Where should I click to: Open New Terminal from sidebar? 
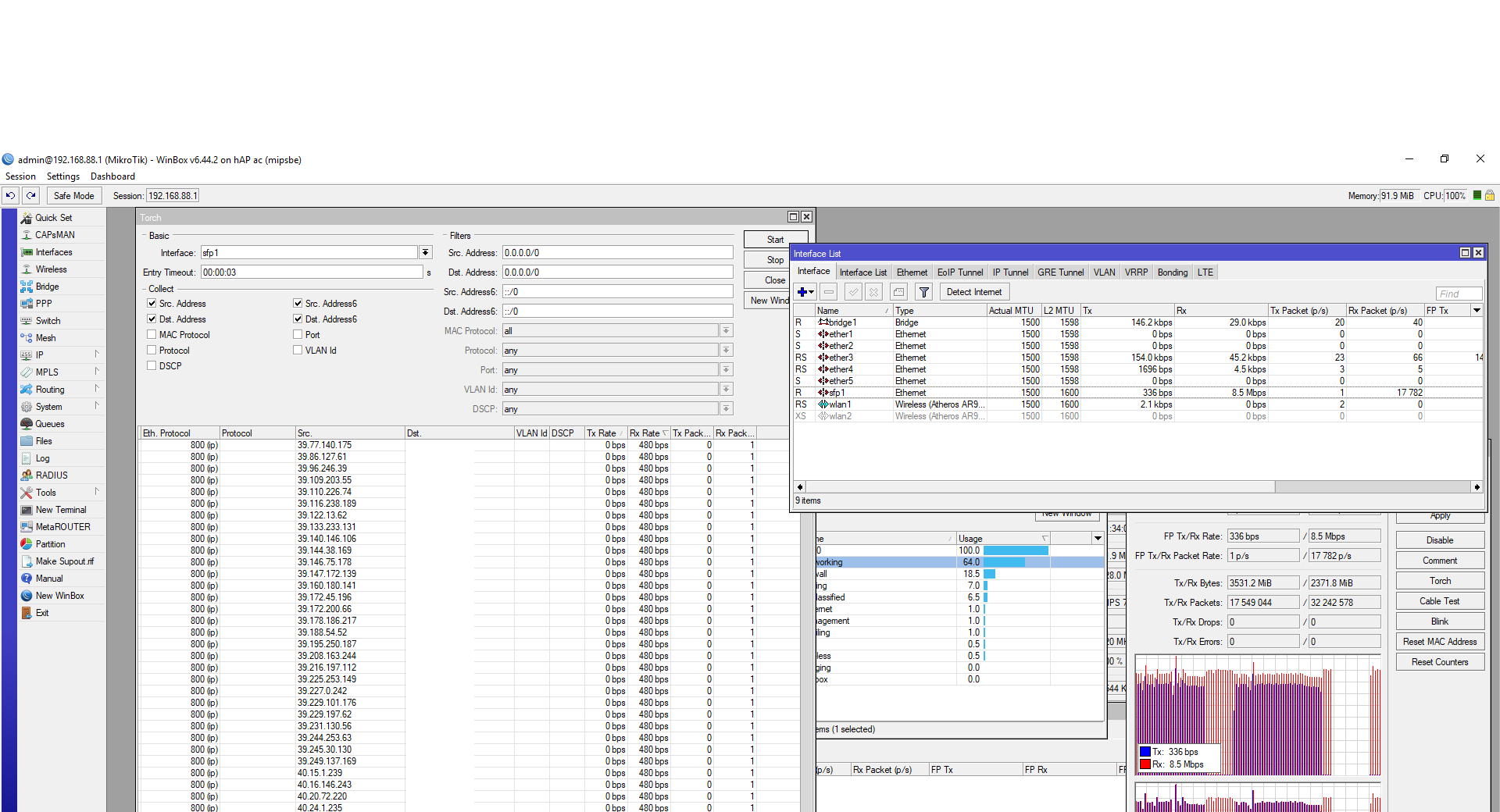click(x=61, y=510)
